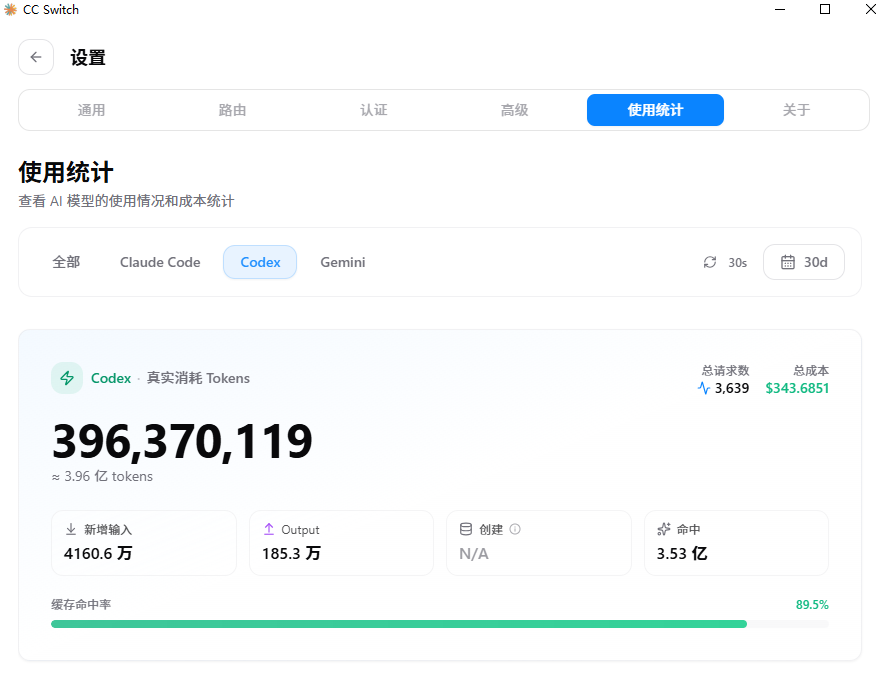Click the database icon beside 创建
The image size is (892, 676).
pos(466,529)
